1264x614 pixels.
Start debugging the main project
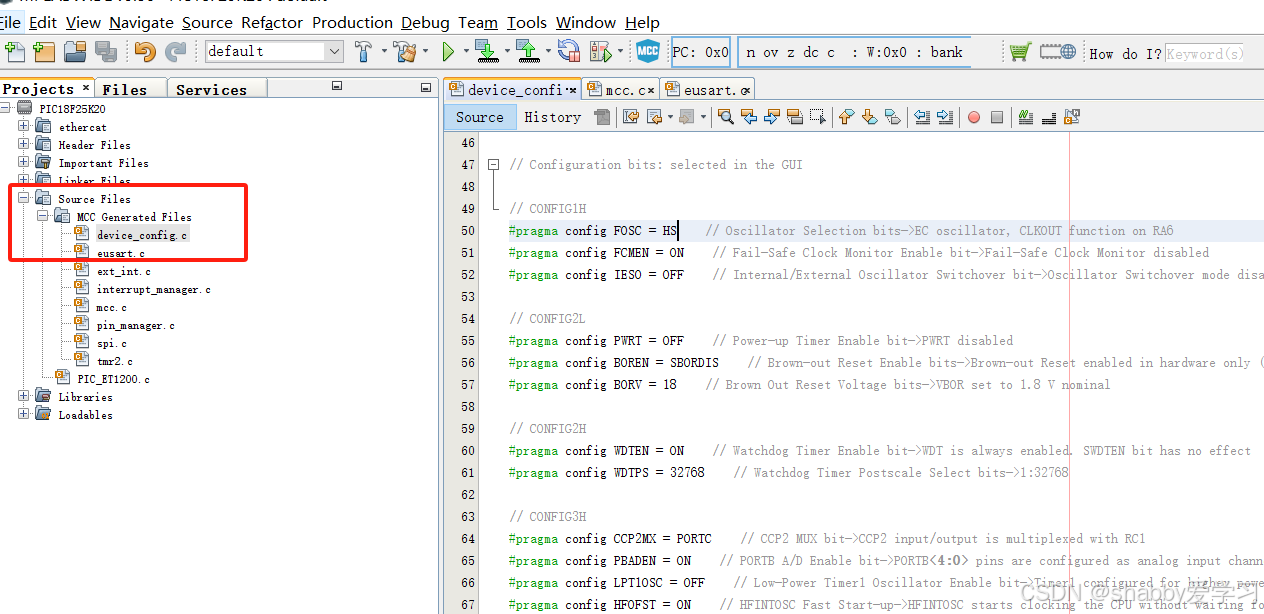600,51
